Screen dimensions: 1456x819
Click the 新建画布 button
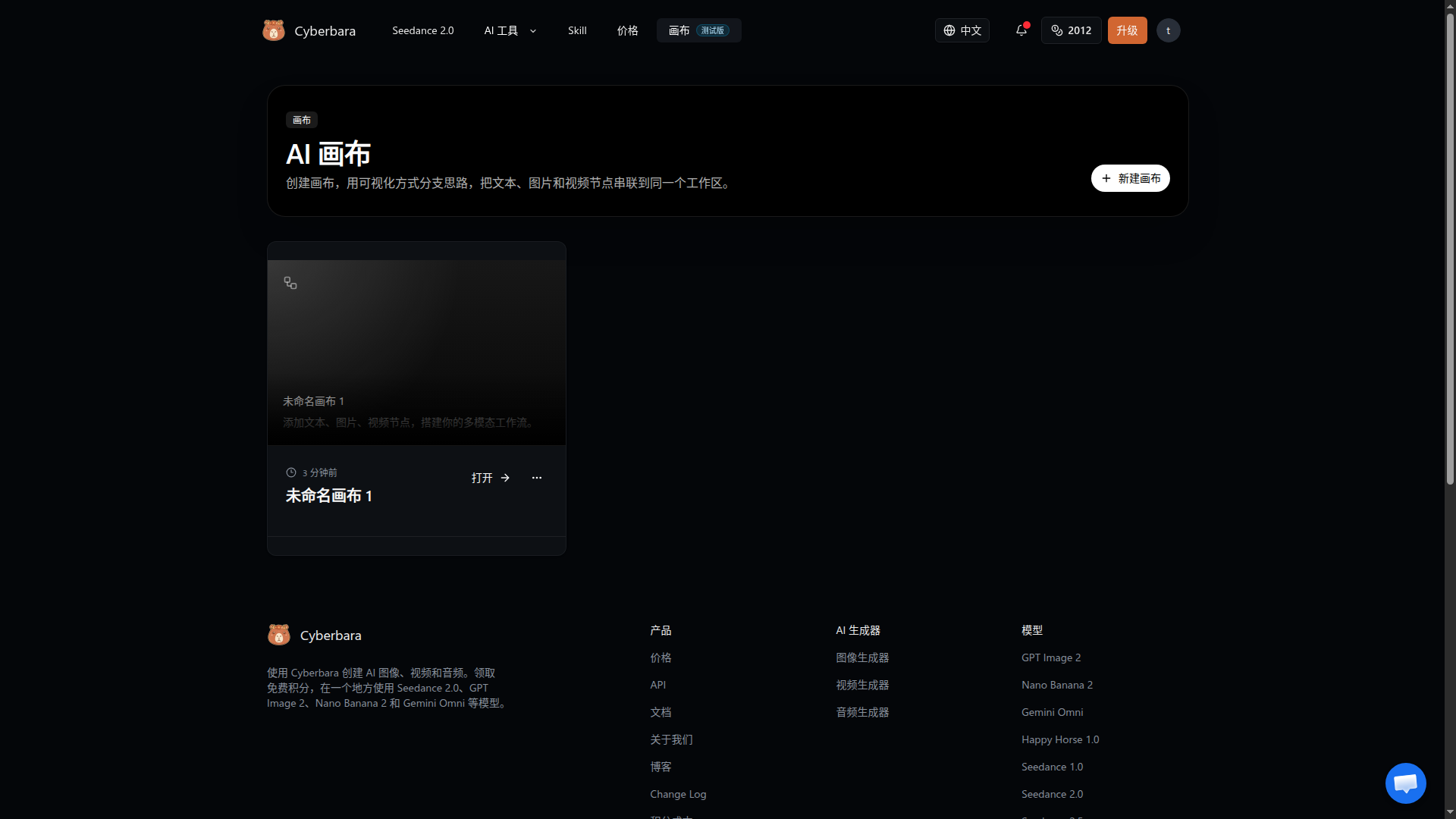click(1130, 178)
